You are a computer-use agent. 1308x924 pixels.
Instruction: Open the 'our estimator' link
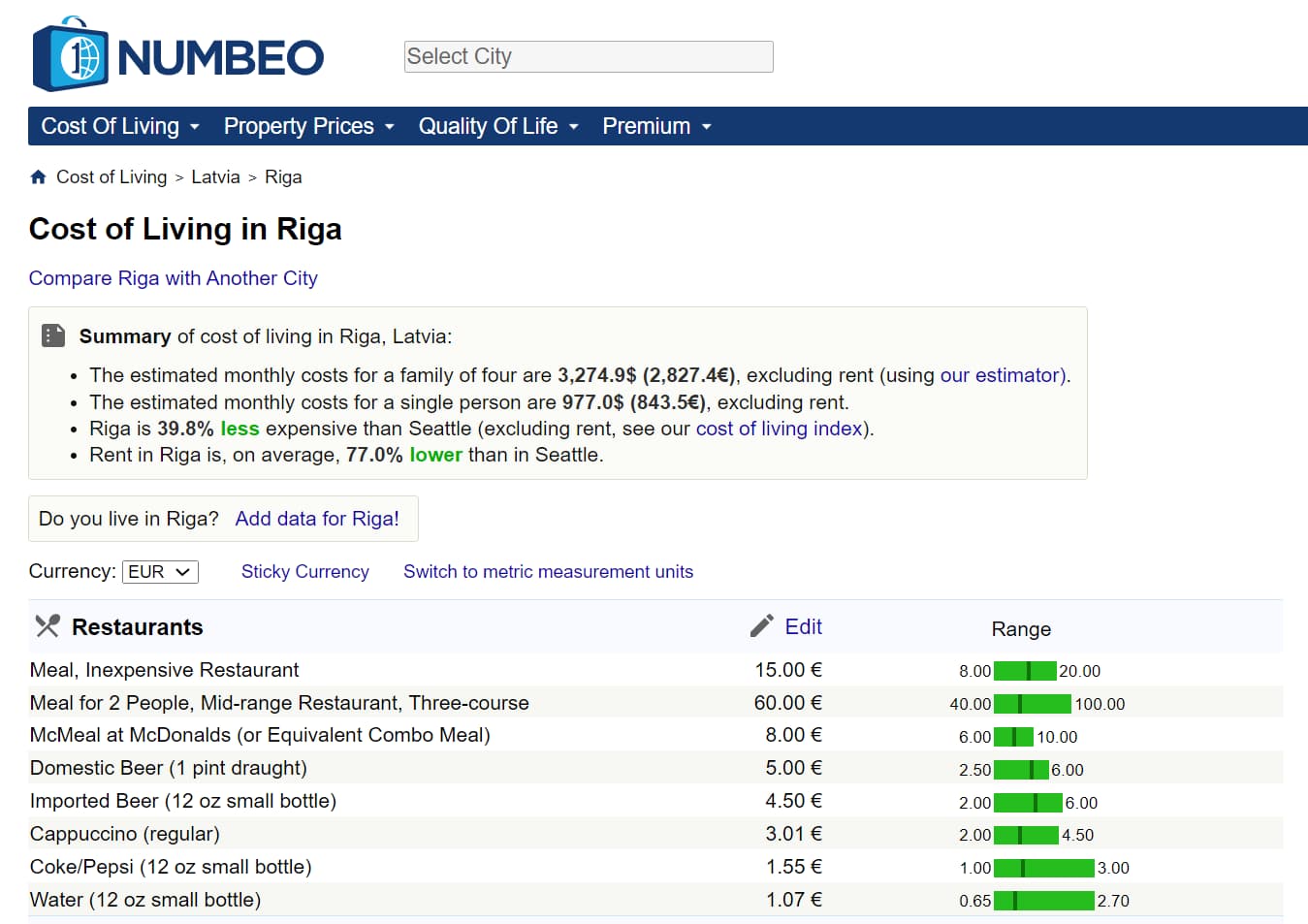tap(1003, 375)
